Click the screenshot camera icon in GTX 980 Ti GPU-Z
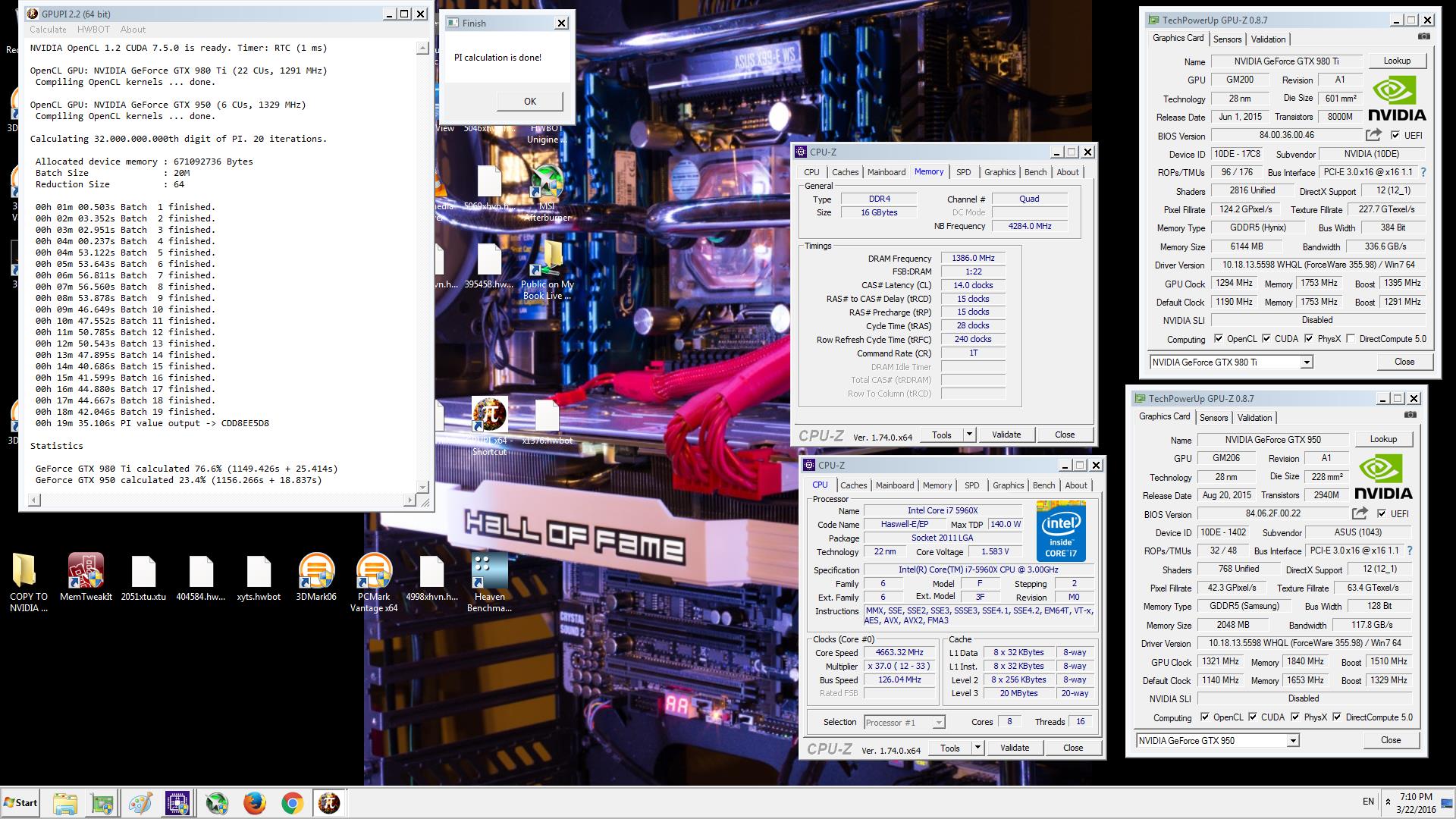 [1423, 36]
